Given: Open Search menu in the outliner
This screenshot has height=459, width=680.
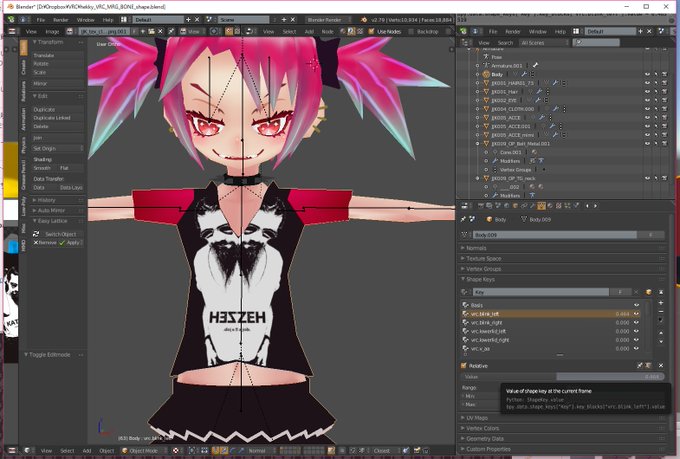Looking at the screenshot, I should tap(505, 43).
